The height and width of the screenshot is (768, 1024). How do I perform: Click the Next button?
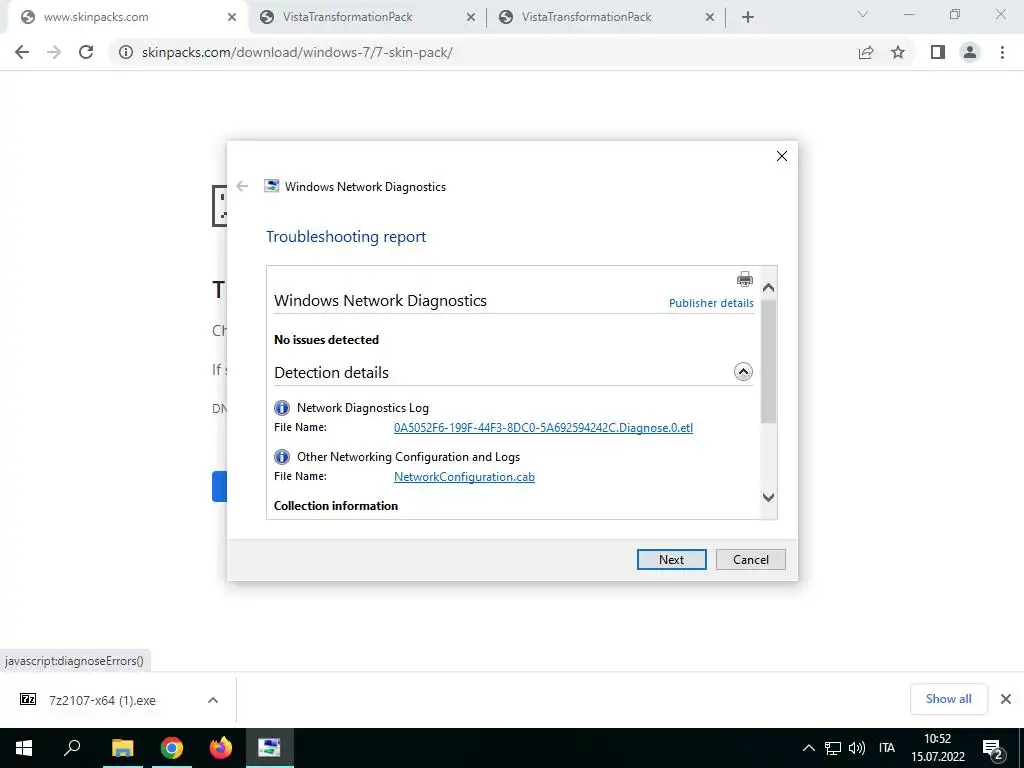coord(671,560)
